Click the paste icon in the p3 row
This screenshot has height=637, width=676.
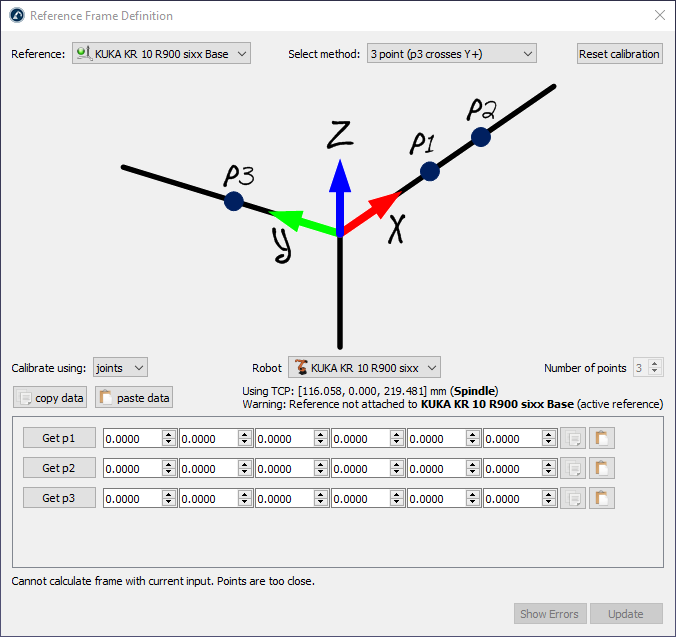pos(602,498)
